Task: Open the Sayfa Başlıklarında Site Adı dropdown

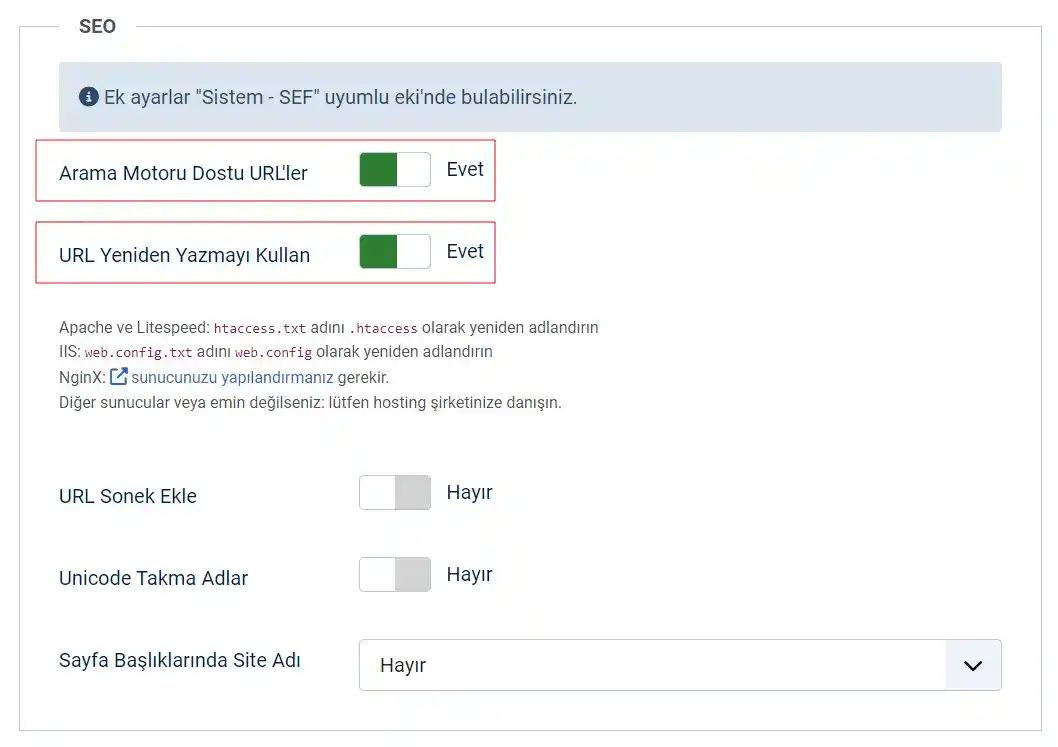Action: click(680, 664)
